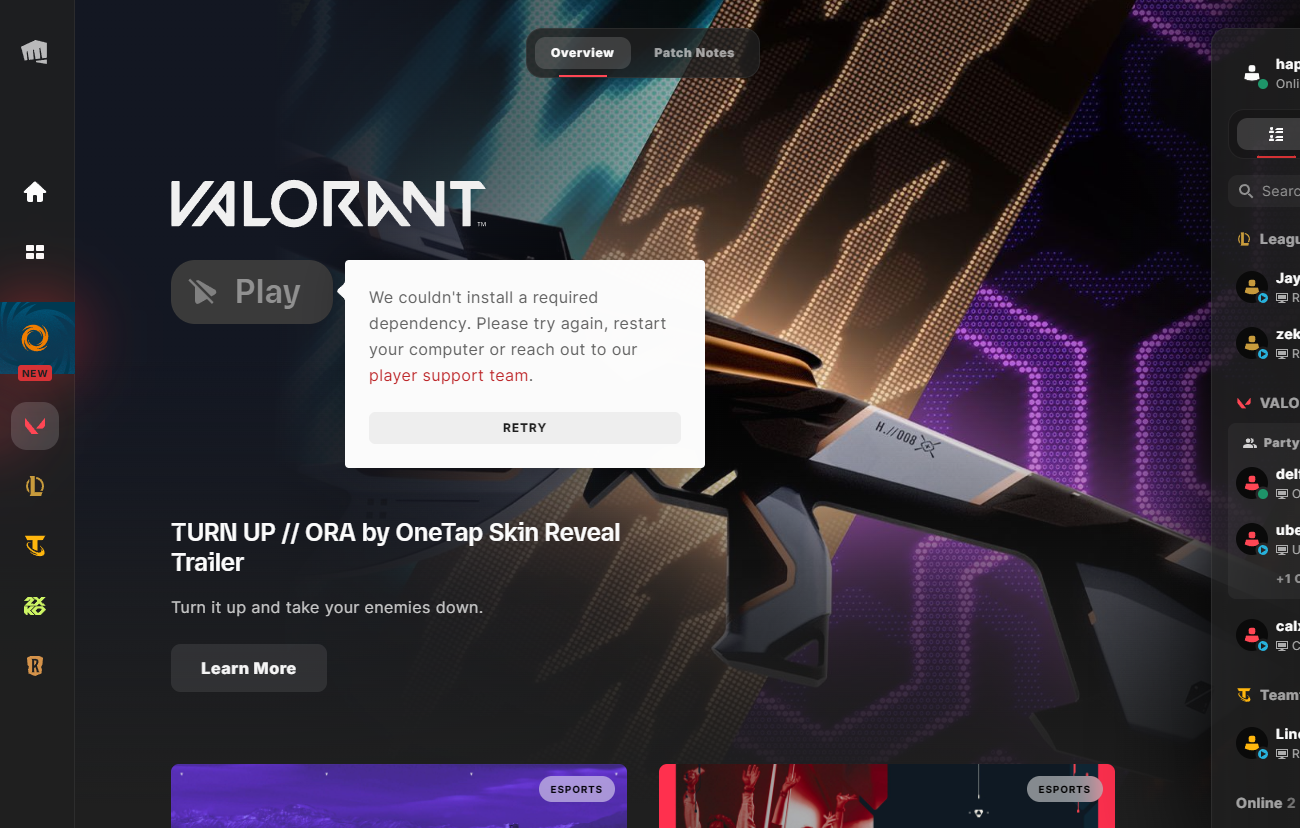1300x828 pixels.
Task: Click the friends search field
Action: pyautogui.click(x=1264, y=191)
